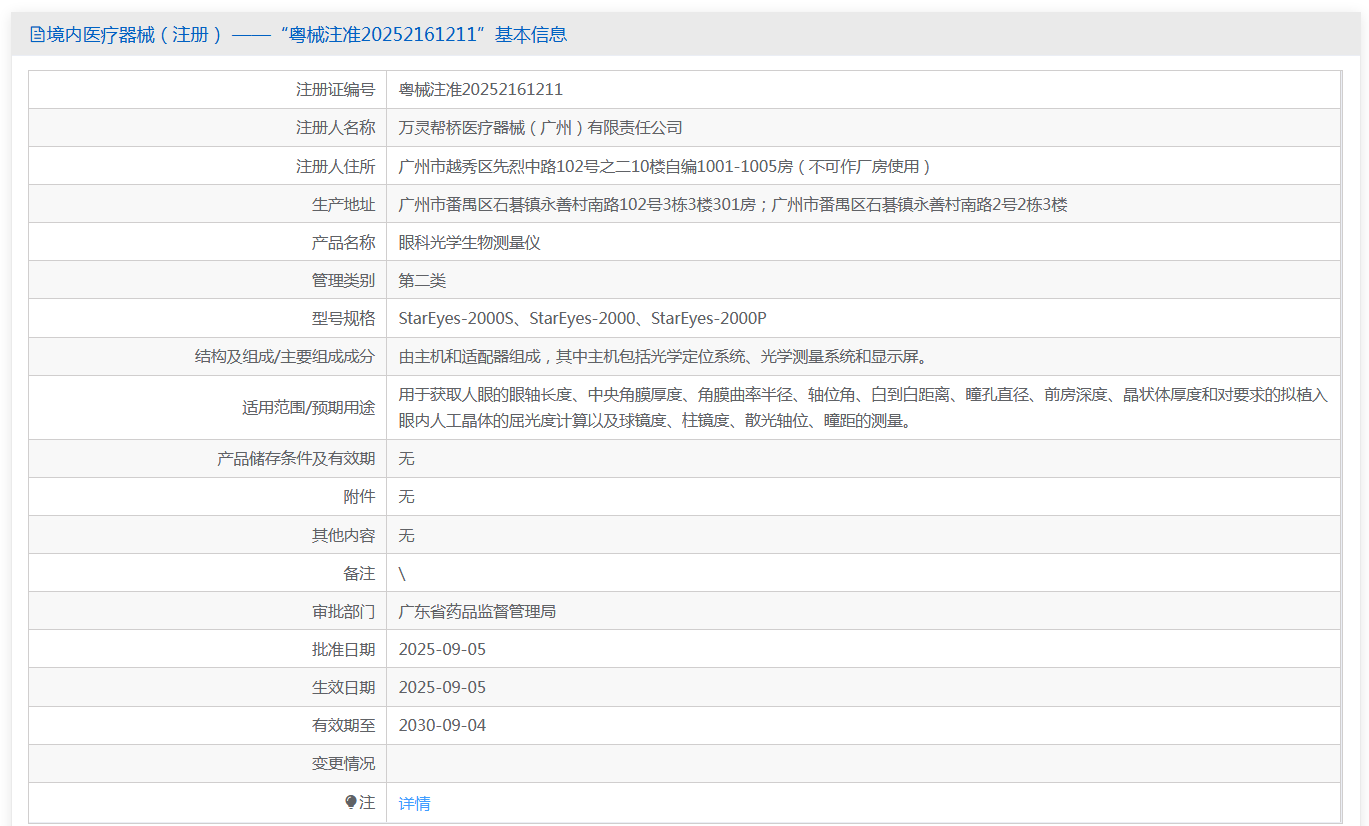Click product name 眼科光学生物测量仪
Image resolution: width=1369 pixels, height=826 pixels.
pos(469,242)
